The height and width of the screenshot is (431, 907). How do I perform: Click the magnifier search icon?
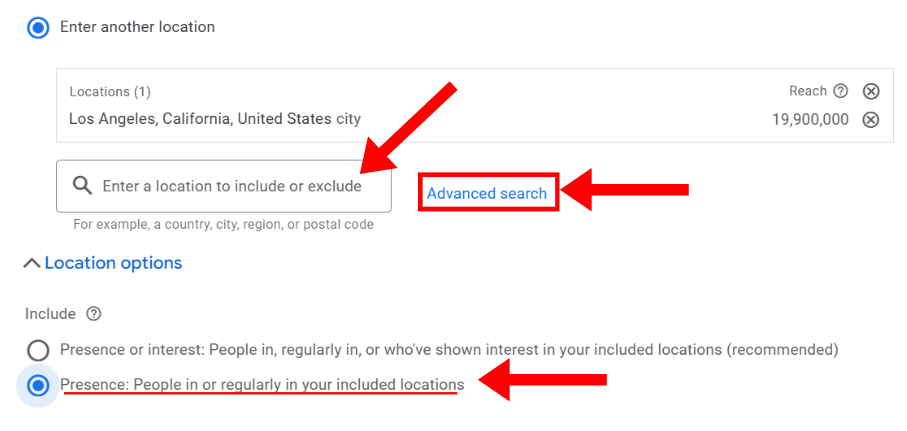82,186
